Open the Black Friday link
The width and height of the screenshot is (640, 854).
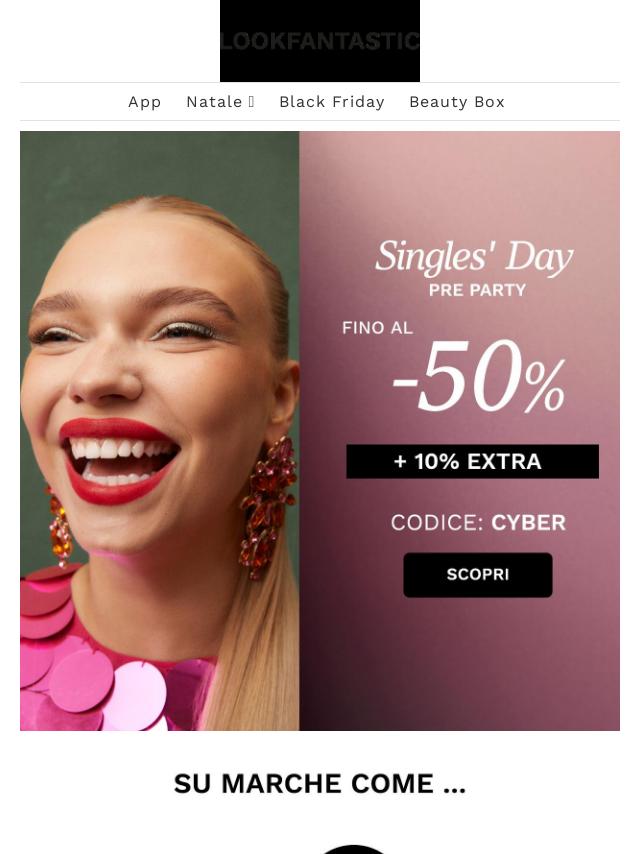[x=332, y=102]
